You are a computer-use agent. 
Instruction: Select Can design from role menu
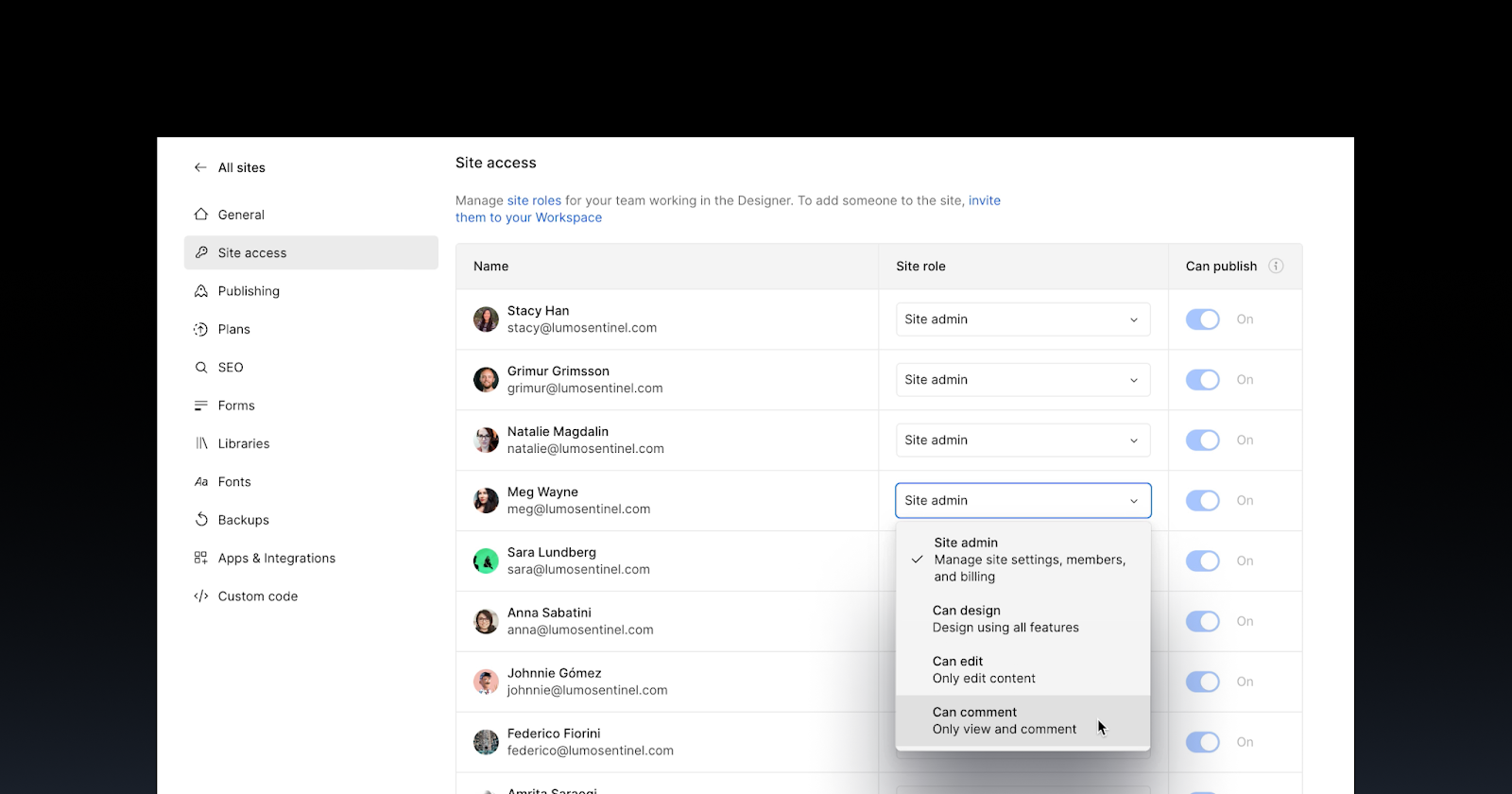click(1022, 619)
